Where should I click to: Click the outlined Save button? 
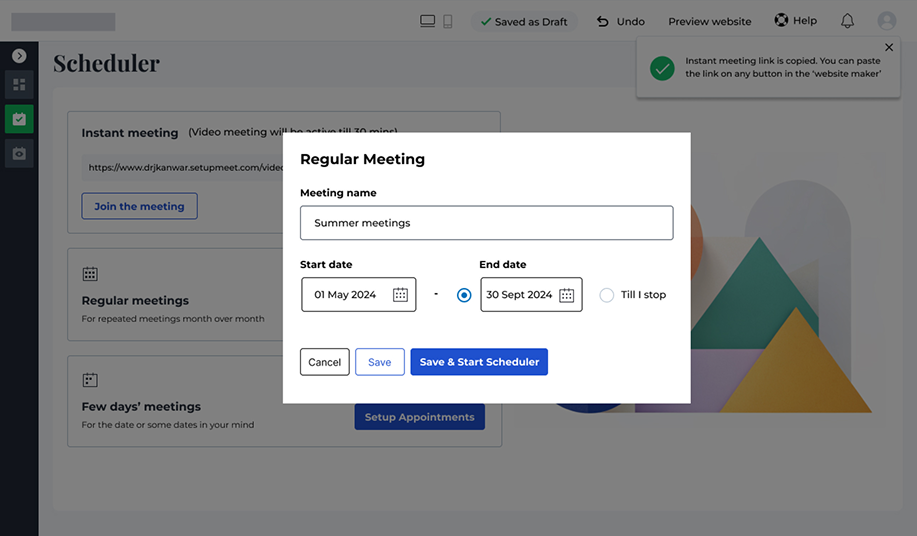click(380, 362)
